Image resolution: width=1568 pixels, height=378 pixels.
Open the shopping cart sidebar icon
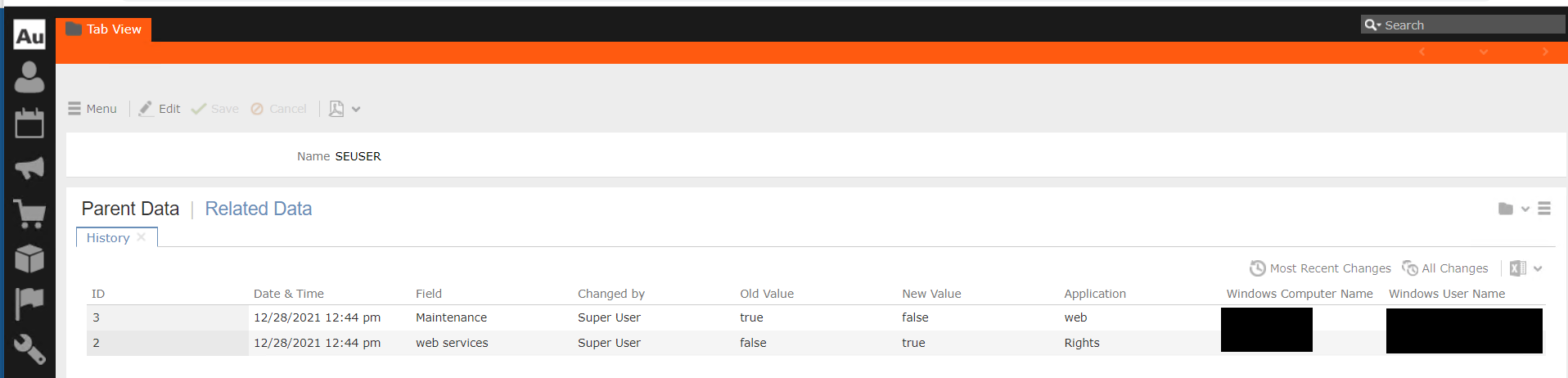point(29,214)
